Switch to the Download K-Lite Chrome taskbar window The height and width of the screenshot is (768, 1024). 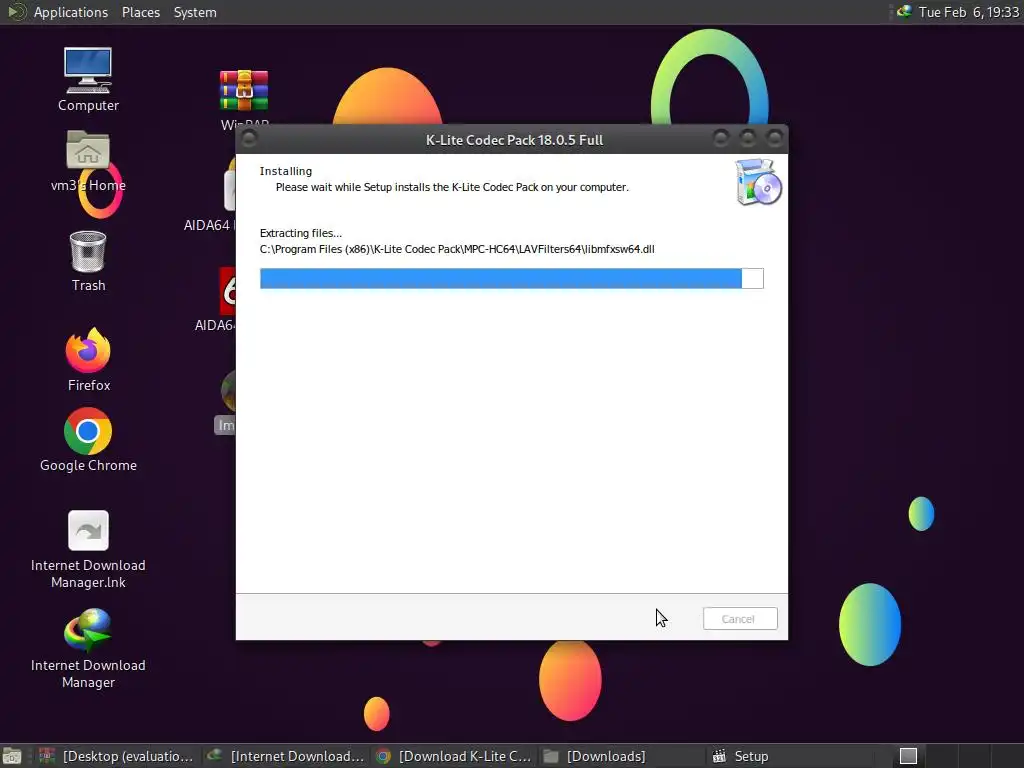click(453, 756)
